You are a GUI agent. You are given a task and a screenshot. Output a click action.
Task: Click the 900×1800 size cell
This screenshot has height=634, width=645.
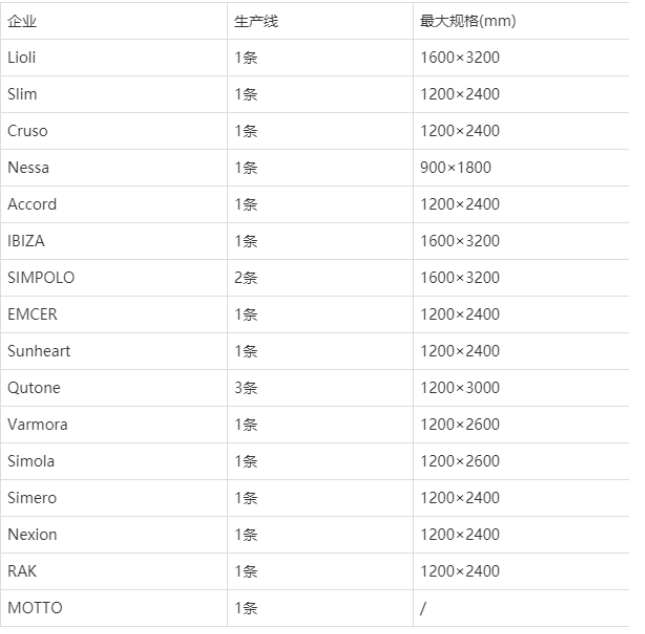click(455, 167)
